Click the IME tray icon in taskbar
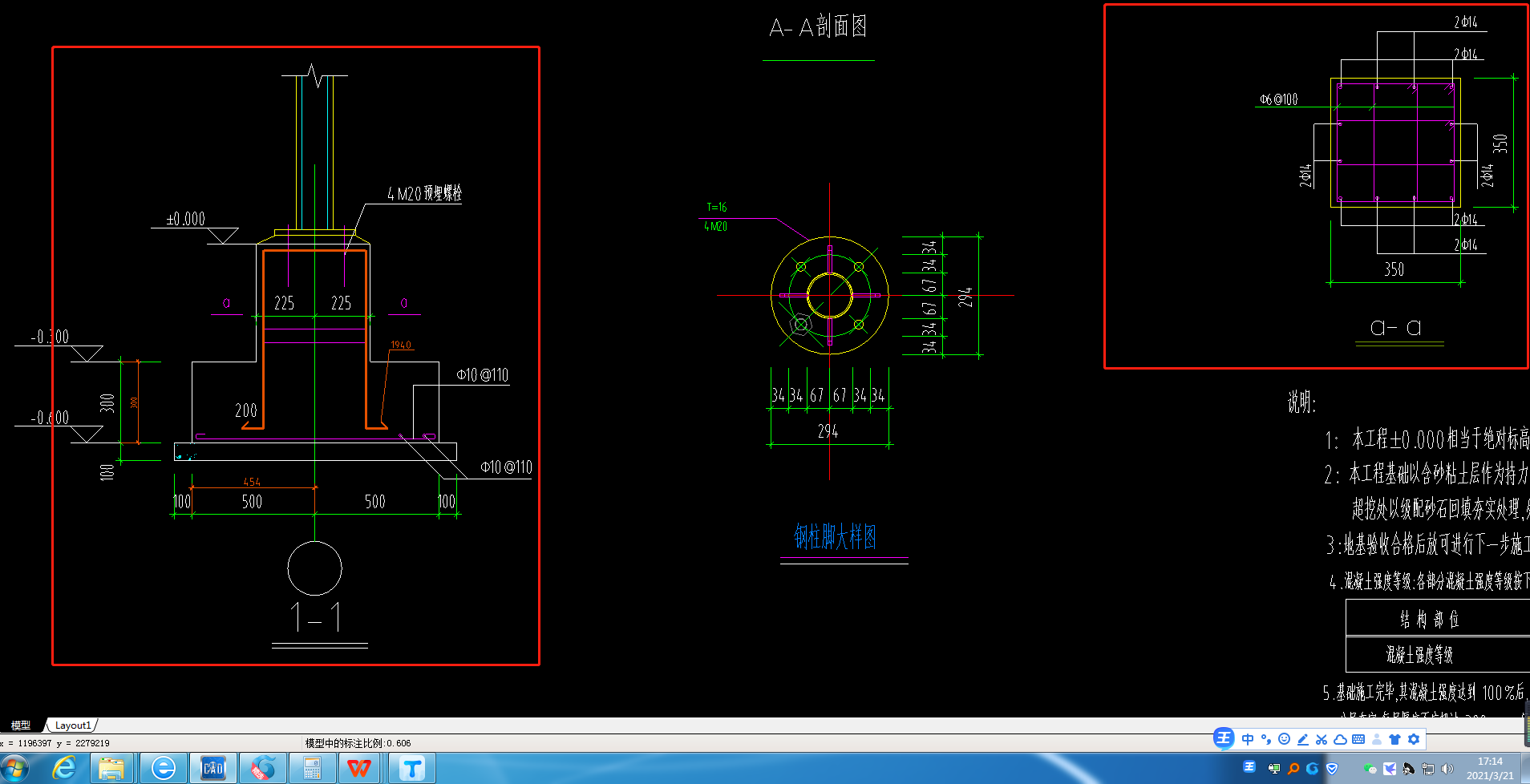The height and width of the screenshot is (784, 1530). [1249, 766]
